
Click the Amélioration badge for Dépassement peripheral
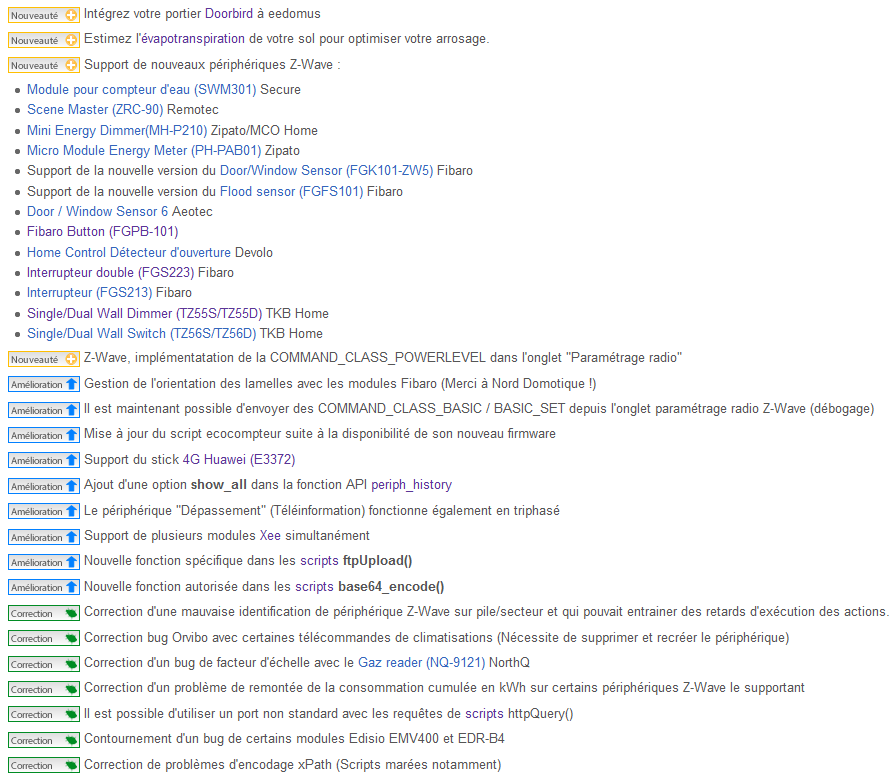pyautogui.click(x=44, y=511)
